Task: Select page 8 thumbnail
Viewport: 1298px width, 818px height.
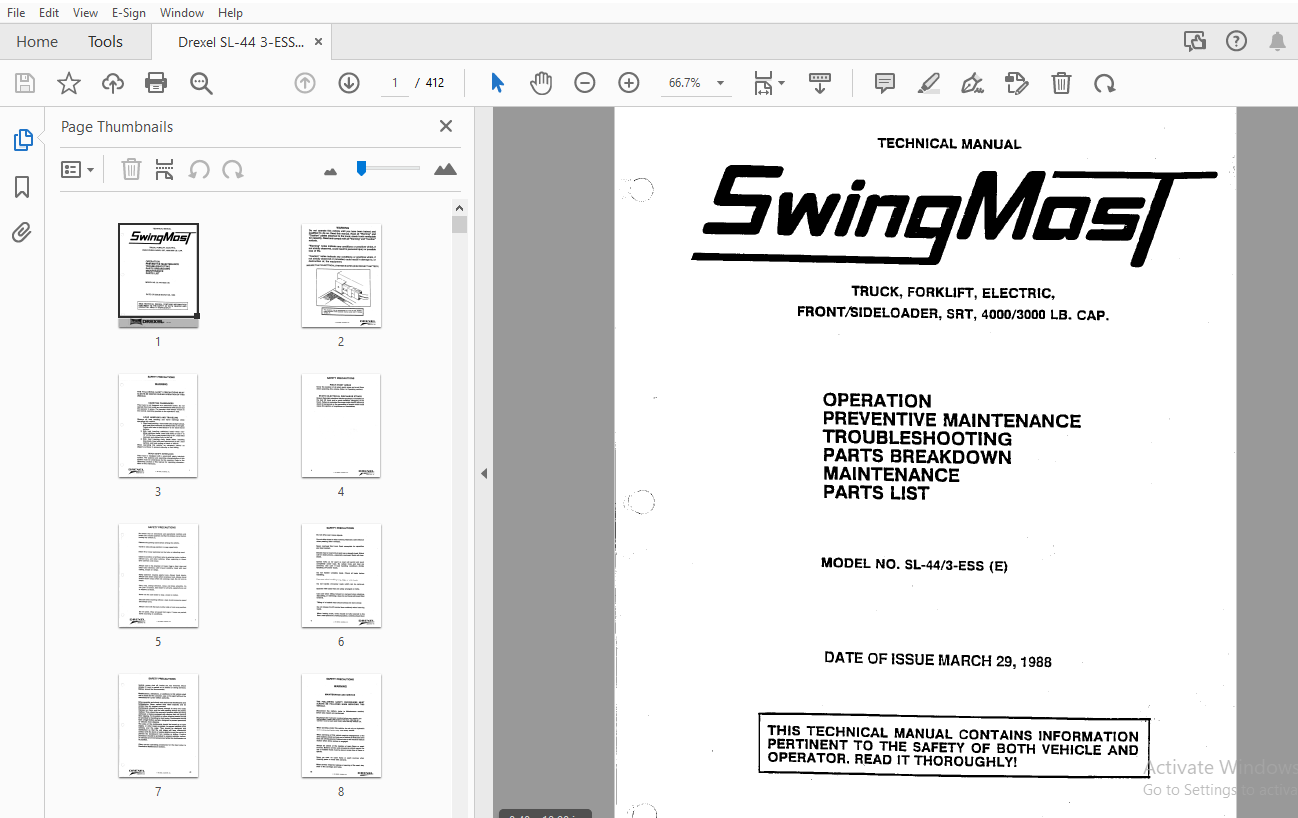Action: coord(341,726)
